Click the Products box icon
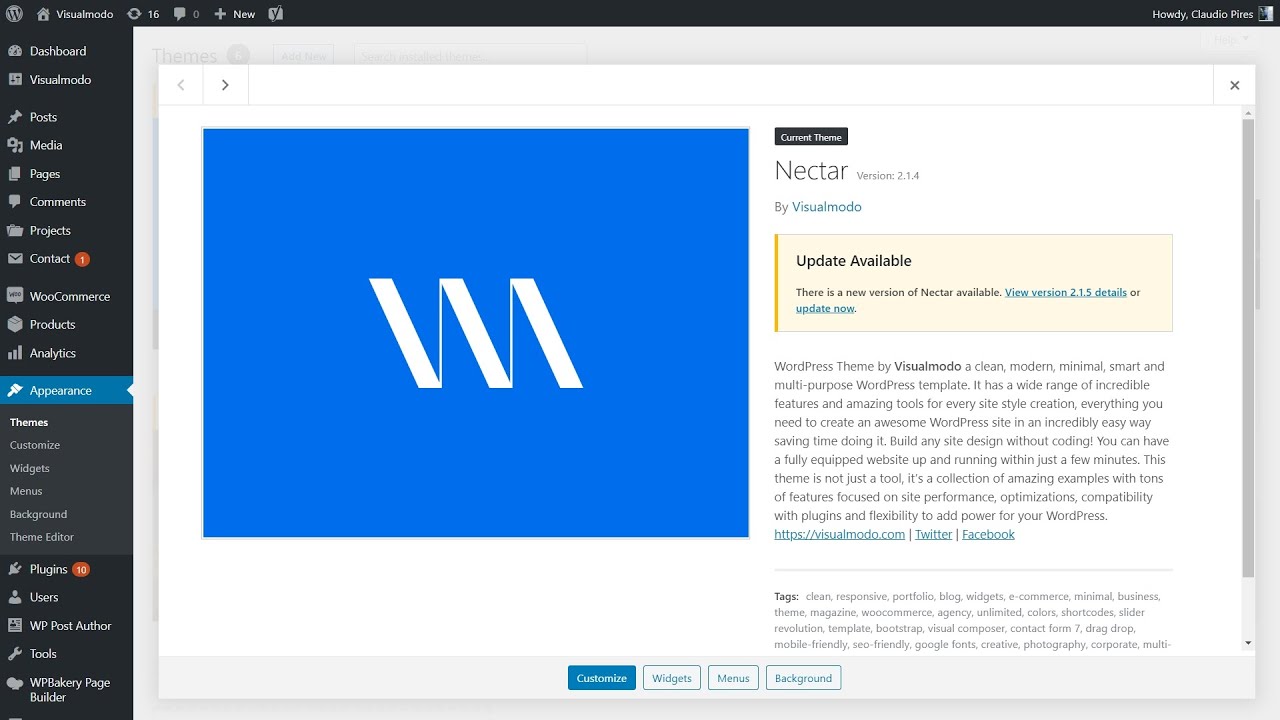1280x720 pixels. tap(15, 324)
